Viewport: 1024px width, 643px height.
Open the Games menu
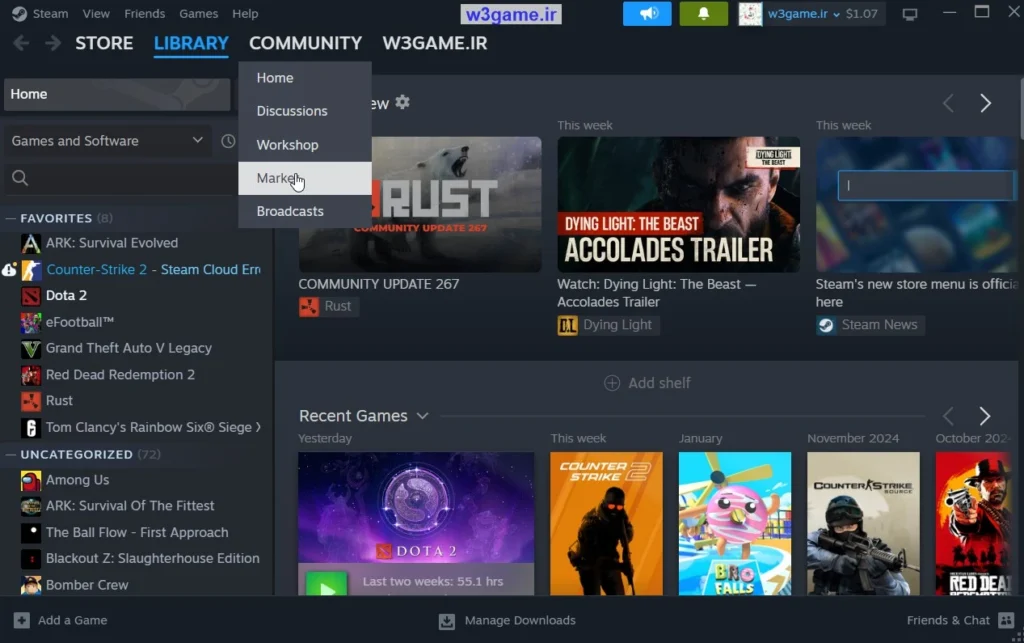[x=199, y=14]
